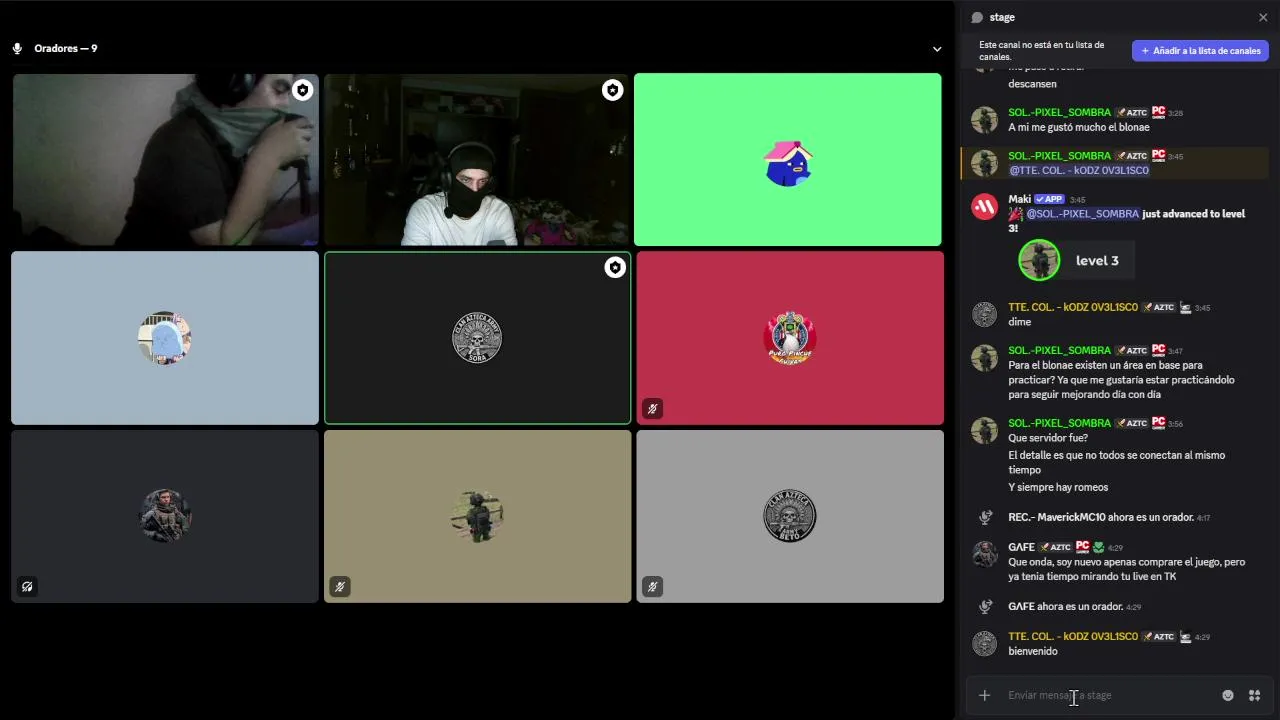
Task: Open the scarf-covered speaker's video tile
Action: point(165,159)
